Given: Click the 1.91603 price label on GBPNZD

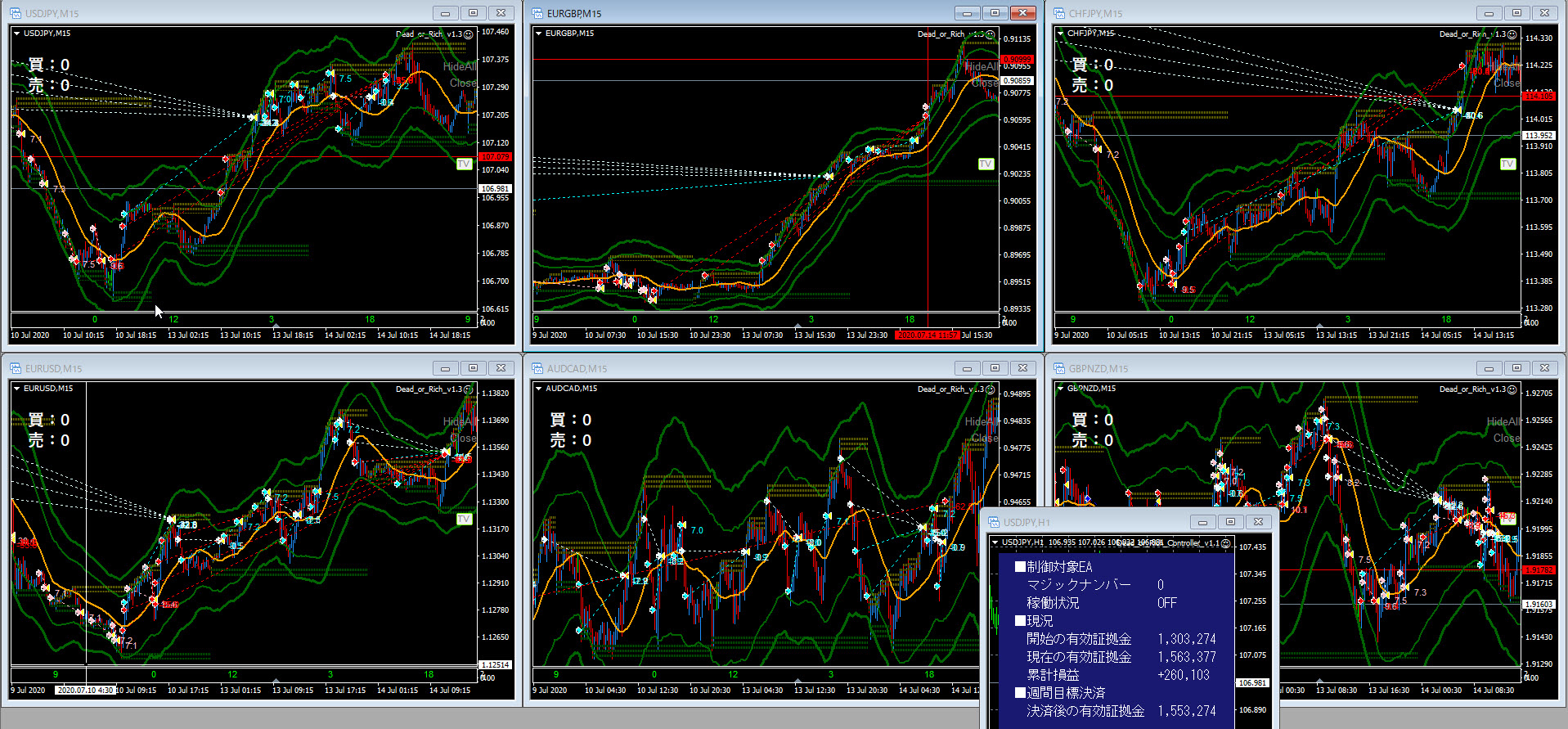Looking at the screenshot, I should tap(1539, 604).
